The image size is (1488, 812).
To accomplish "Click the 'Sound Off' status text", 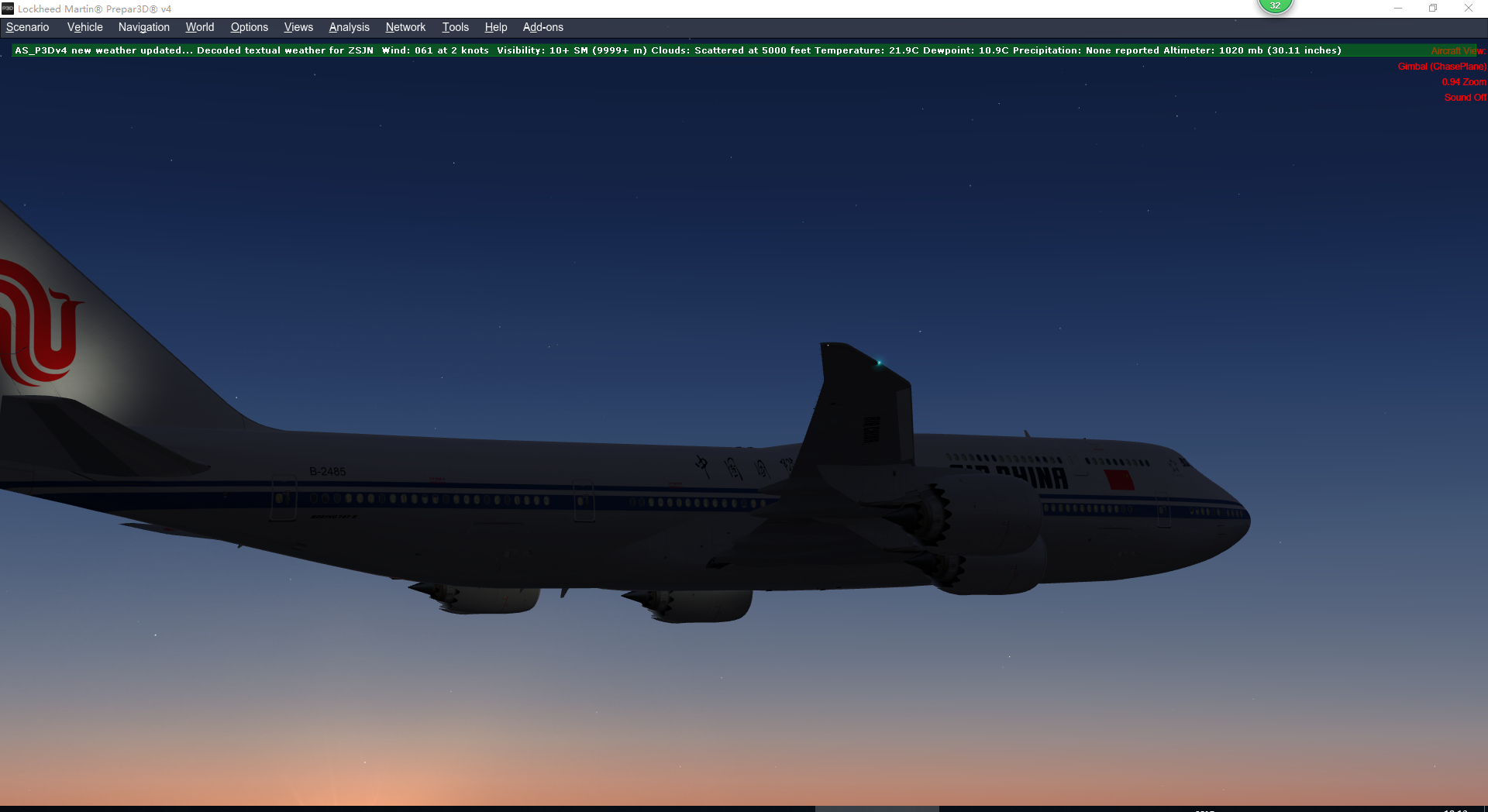I will (x=1465, y=98).
